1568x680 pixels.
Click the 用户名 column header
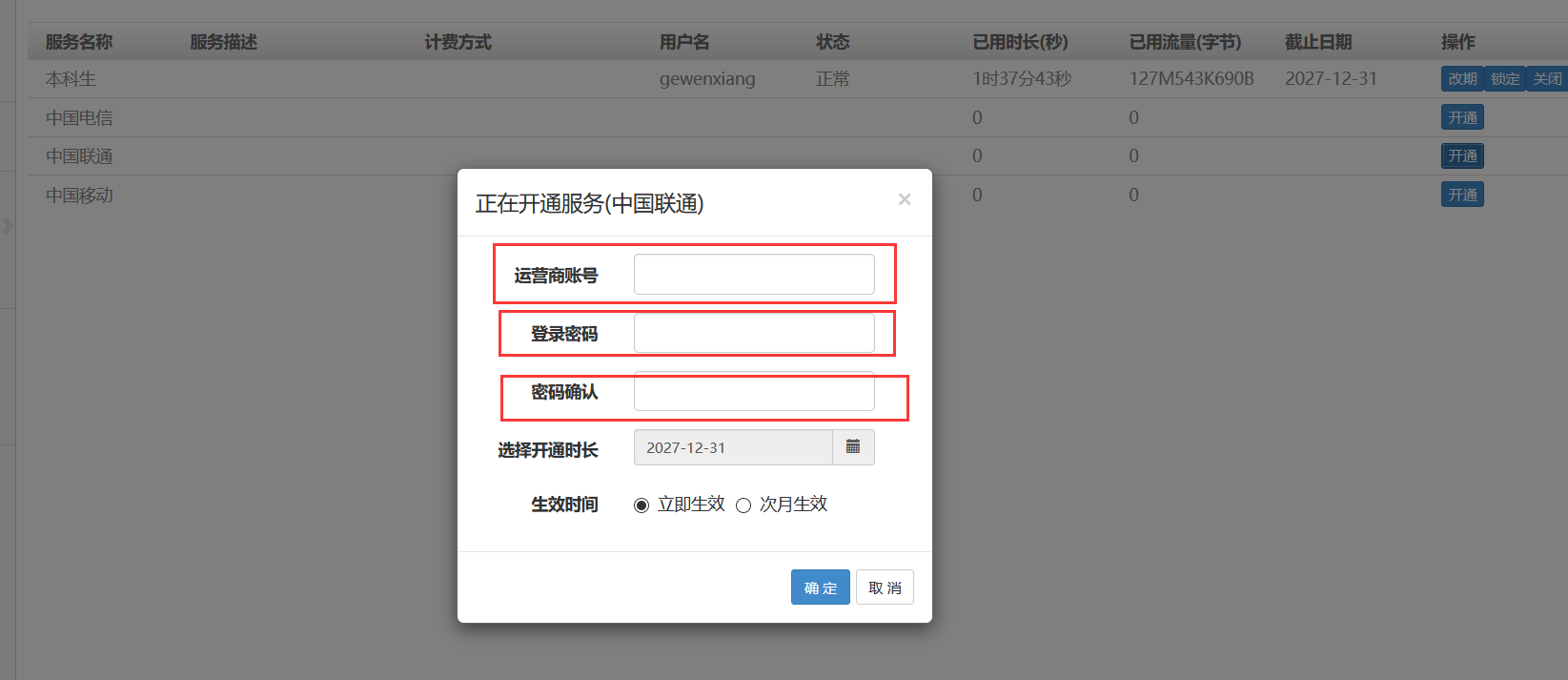(x=684, y=42)
